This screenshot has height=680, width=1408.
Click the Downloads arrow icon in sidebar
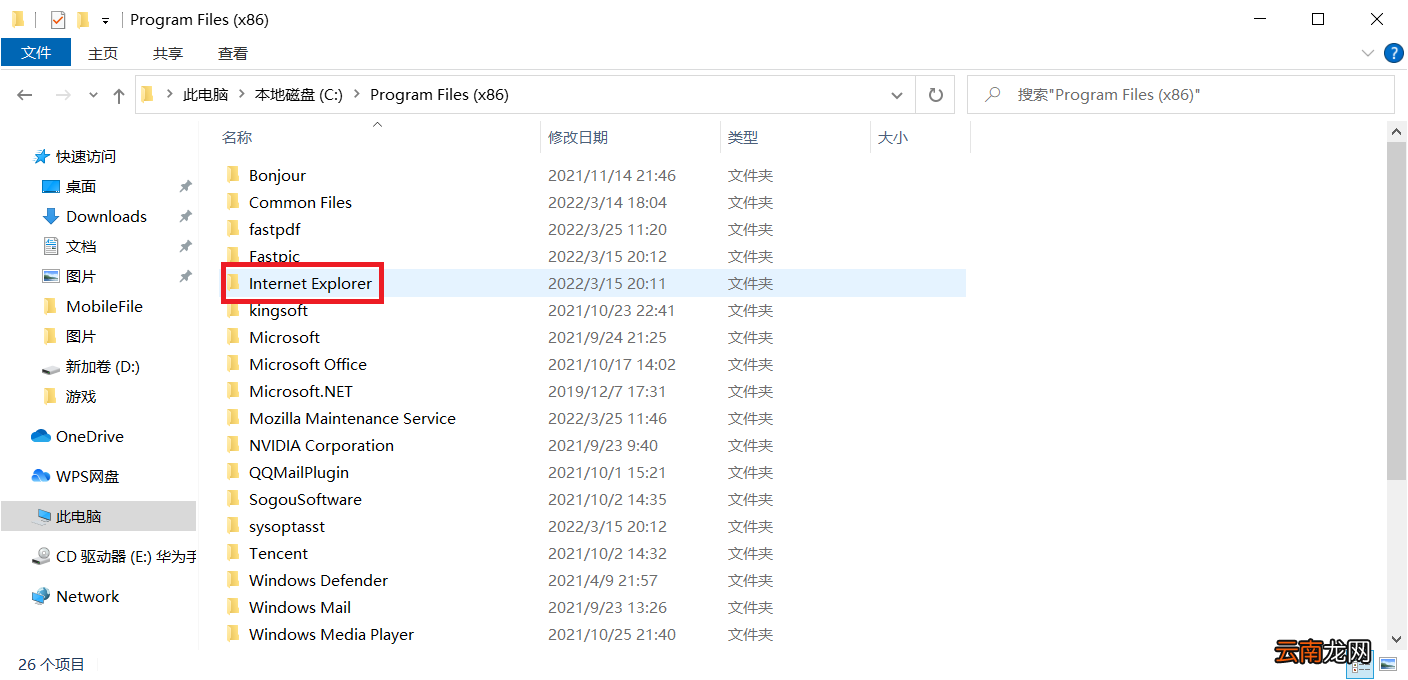pos(51,216)
